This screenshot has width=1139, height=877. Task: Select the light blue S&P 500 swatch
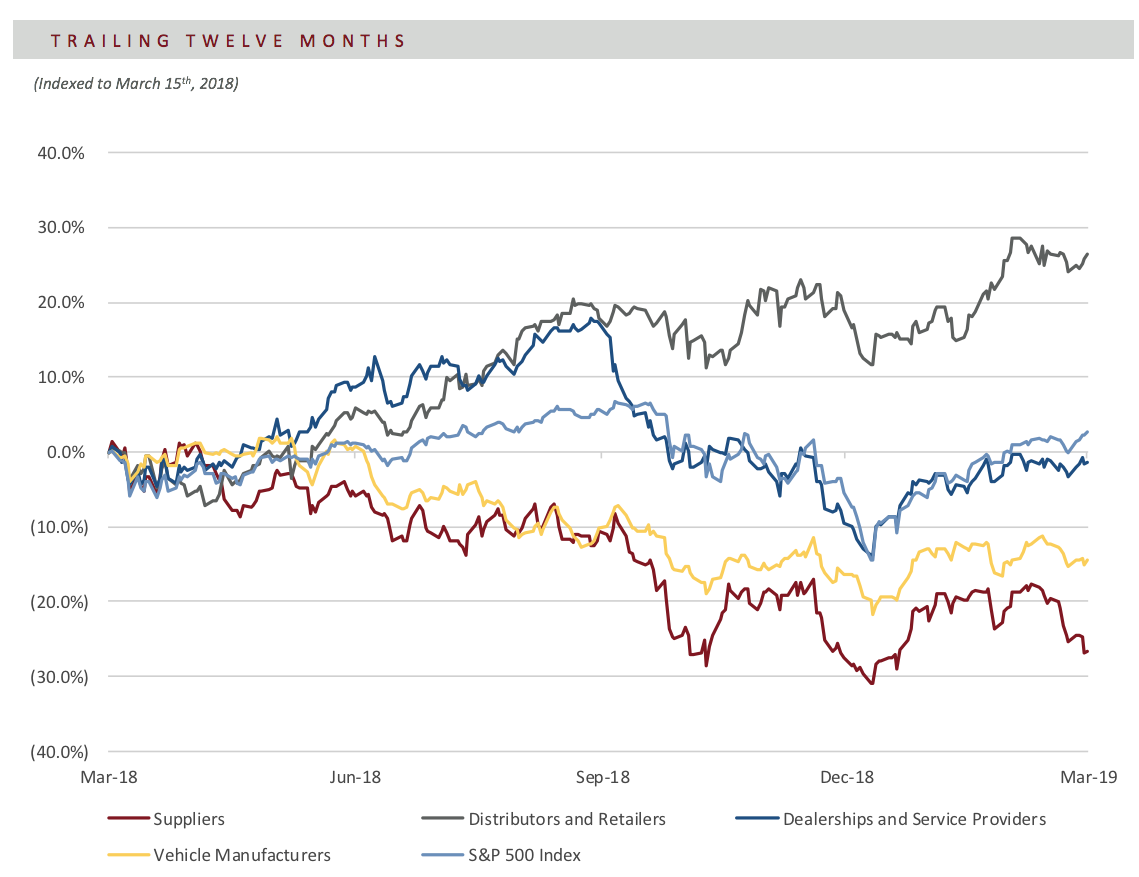click(442, 855)
